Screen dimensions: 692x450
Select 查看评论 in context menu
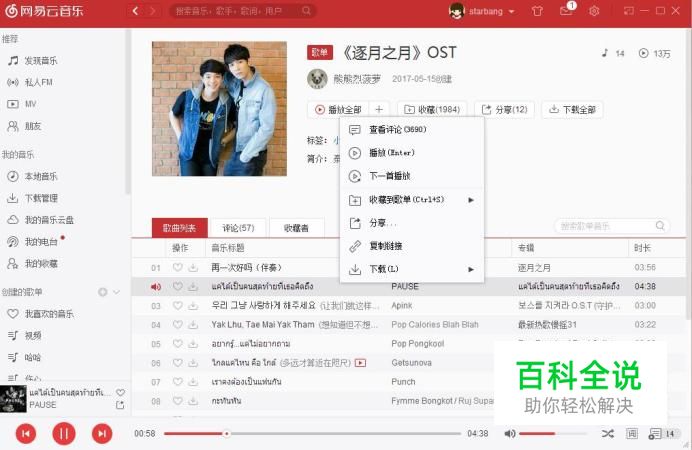pyautogui.click(x=411, y=129)
